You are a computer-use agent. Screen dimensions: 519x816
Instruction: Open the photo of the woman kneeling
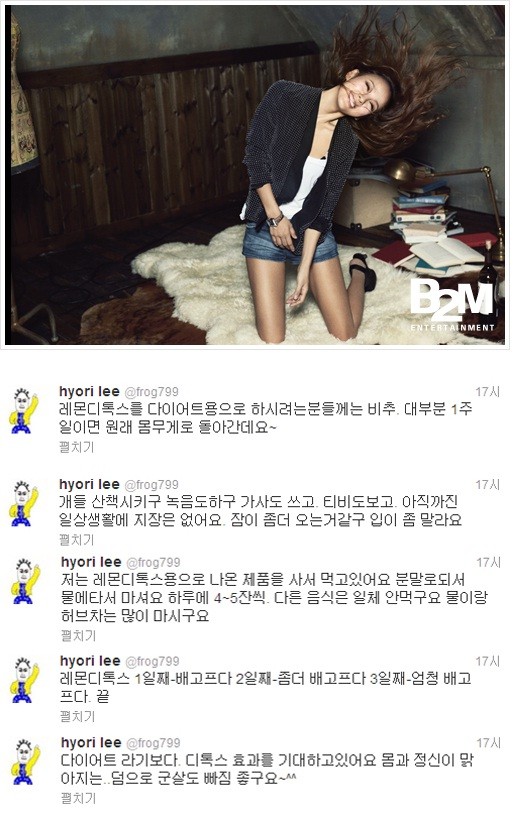point(255,175)
